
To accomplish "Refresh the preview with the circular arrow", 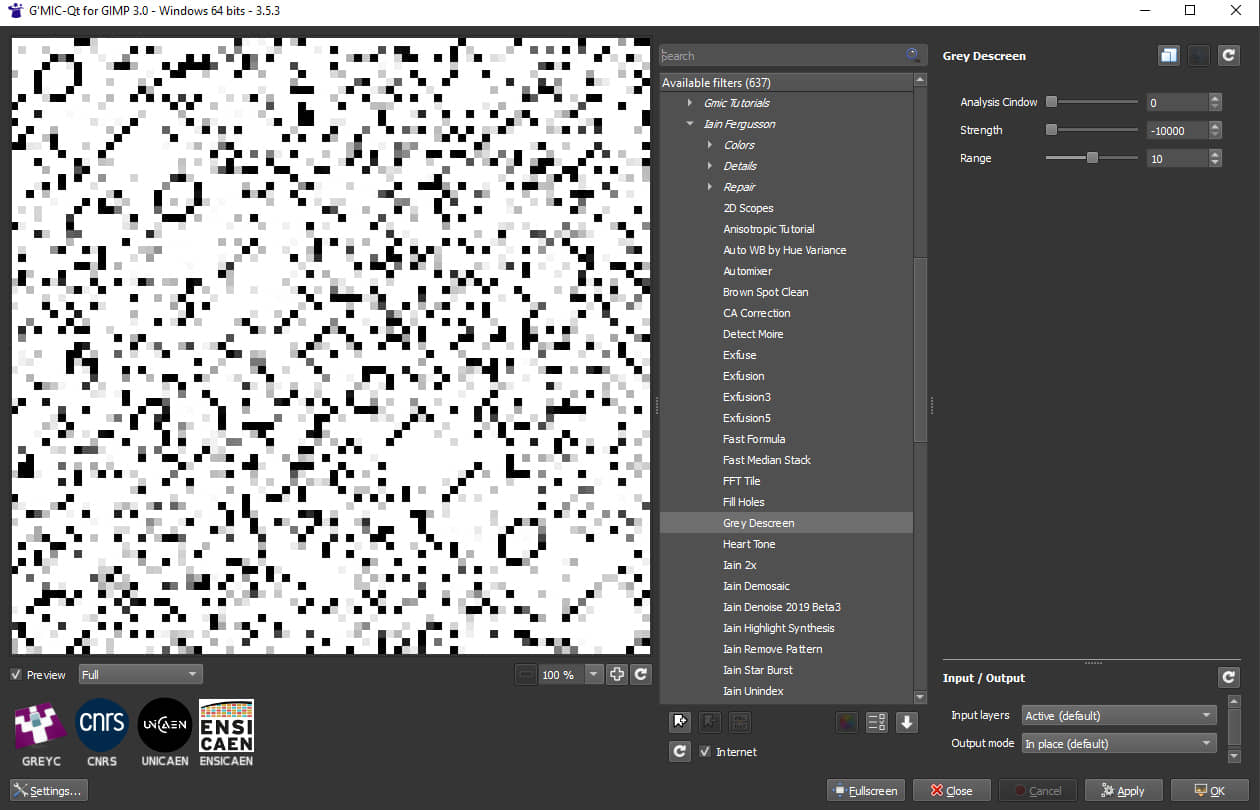I will point(641,675).
